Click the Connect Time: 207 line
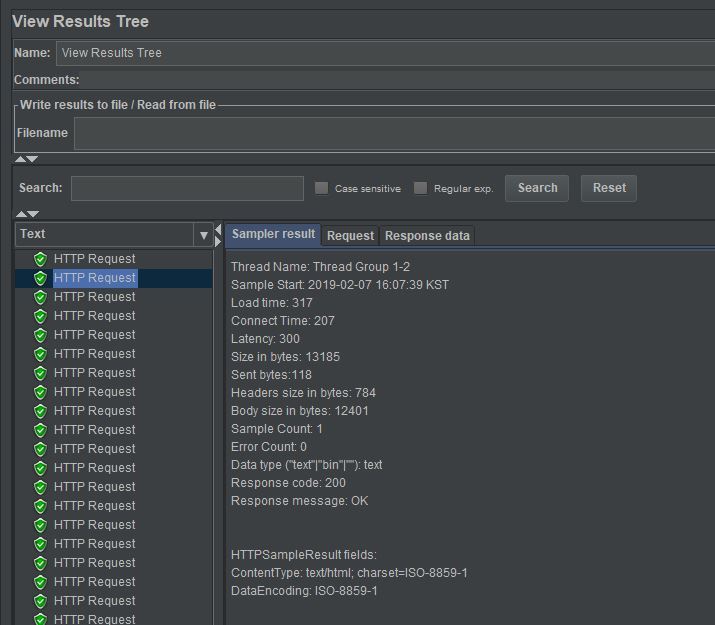The image size is (715, 625). tap(282, 321)
